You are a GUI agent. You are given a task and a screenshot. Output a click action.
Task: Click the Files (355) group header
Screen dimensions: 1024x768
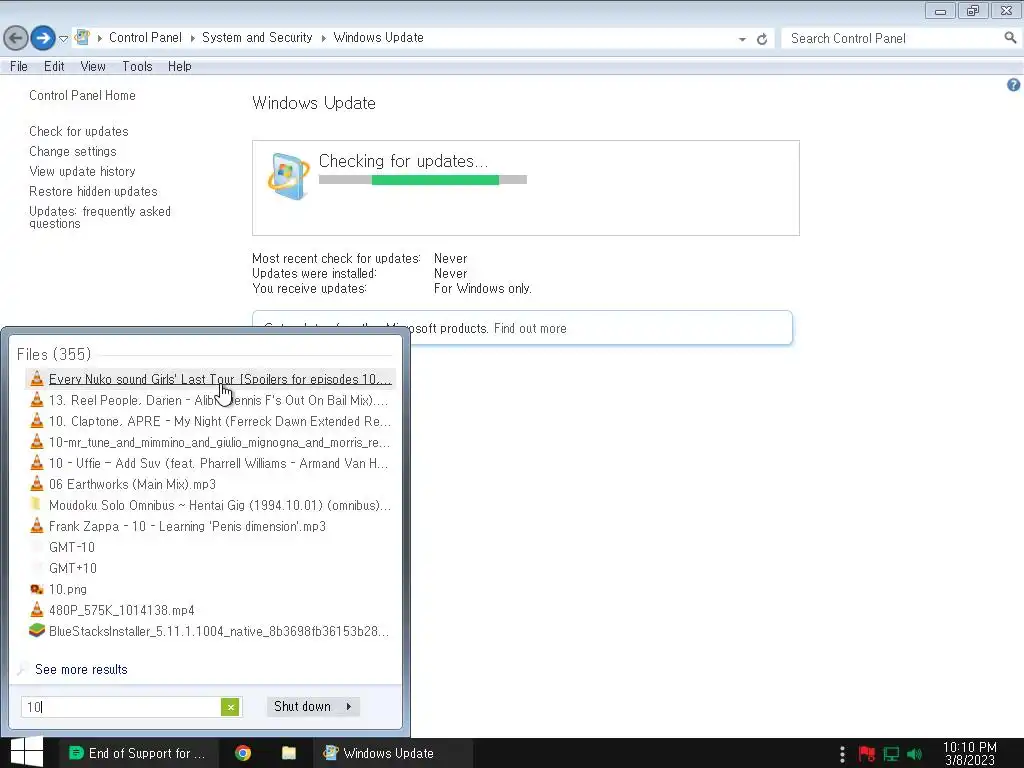(54, 354)
